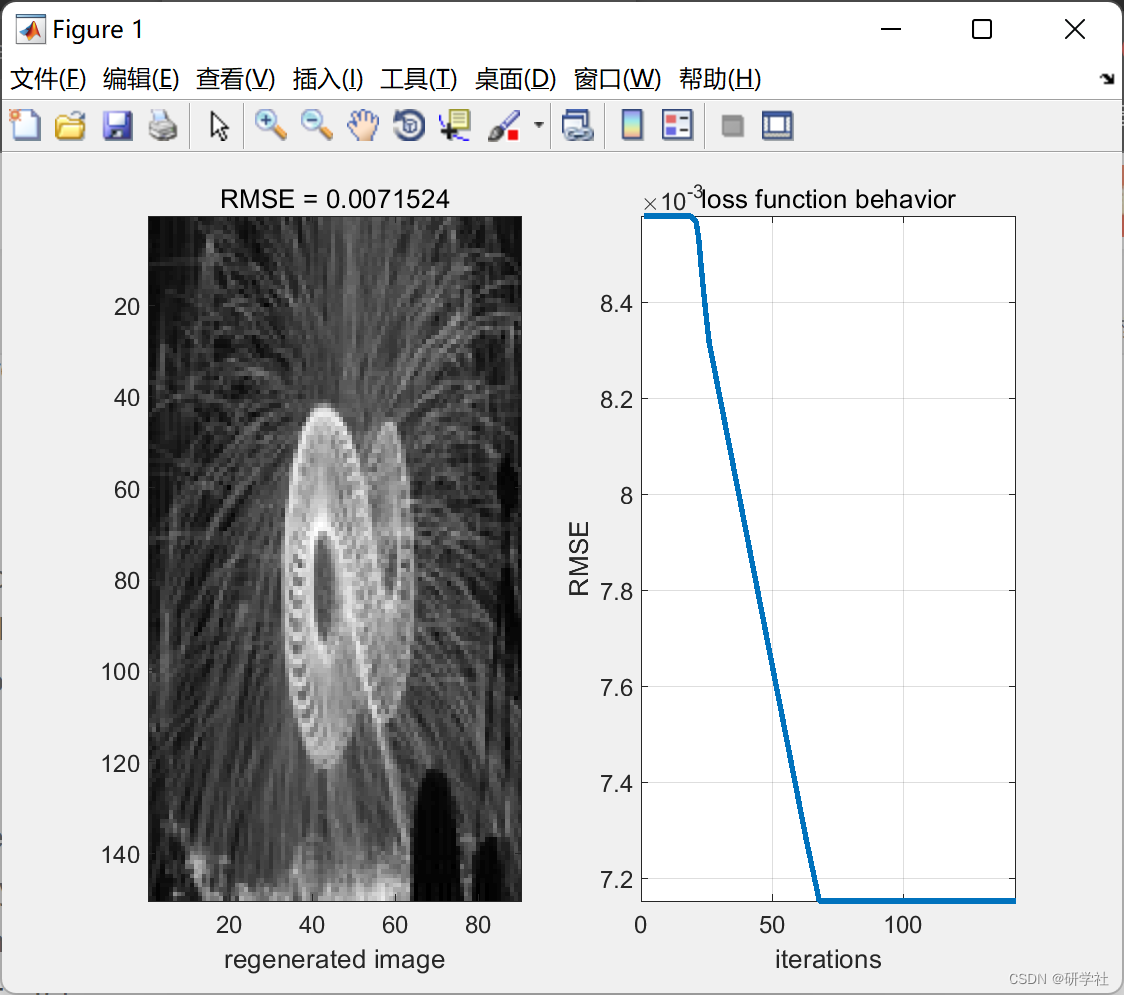Select the Data Cursor tool

tap(455, 125)
